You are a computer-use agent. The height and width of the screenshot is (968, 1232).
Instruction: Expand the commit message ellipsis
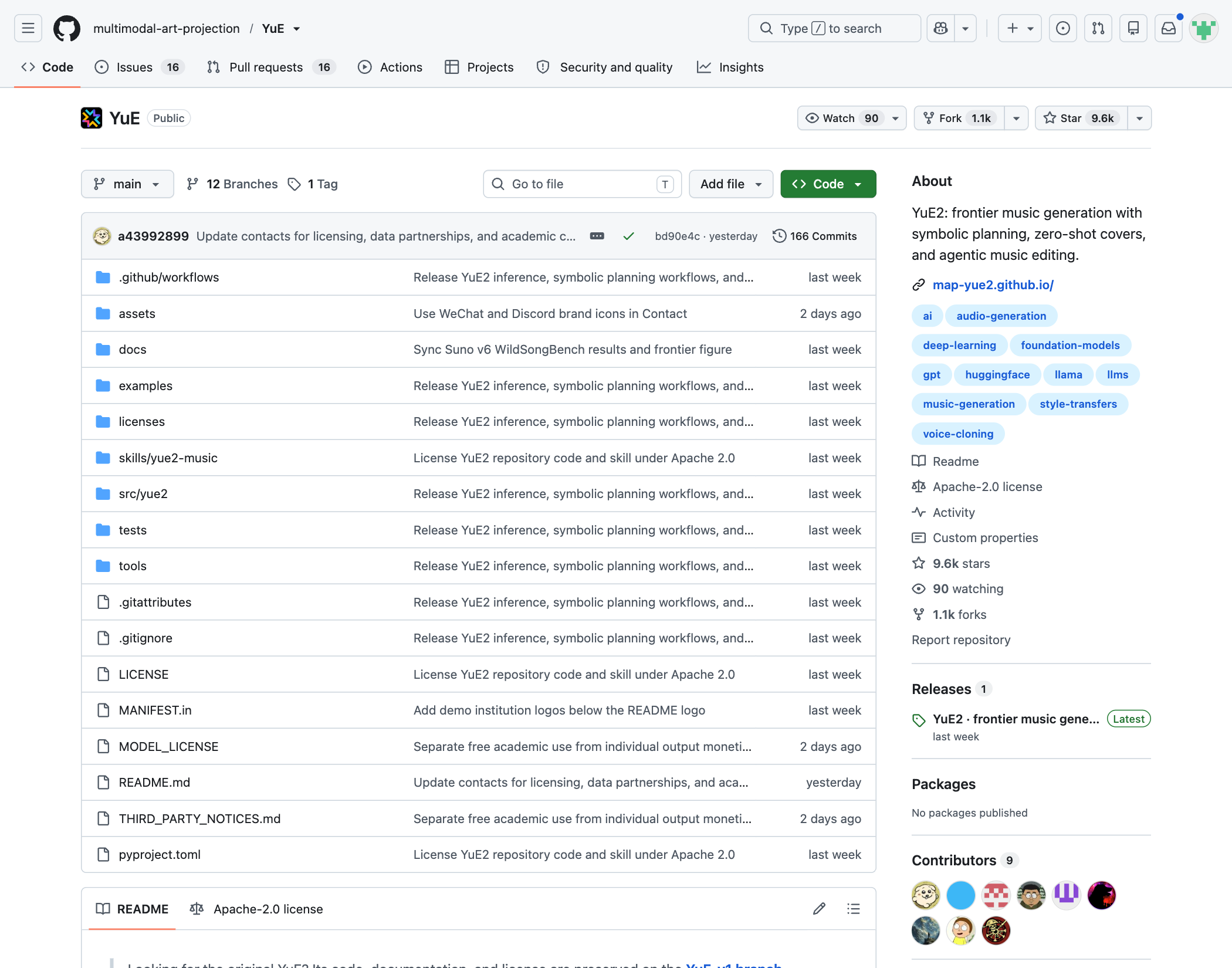click(597, 236)
